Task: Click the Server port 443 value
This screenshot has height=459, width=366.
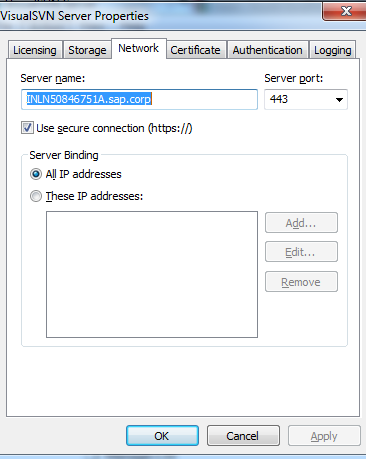Action: tap(279, 99)
